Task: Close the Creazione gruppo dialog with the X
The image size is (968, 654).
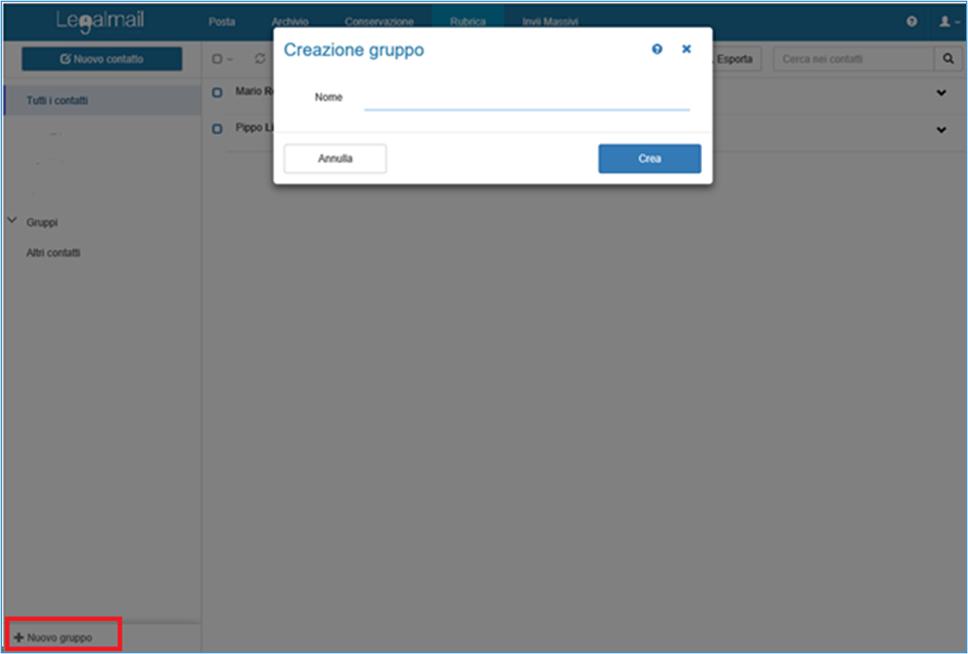Action: (686, 49)
